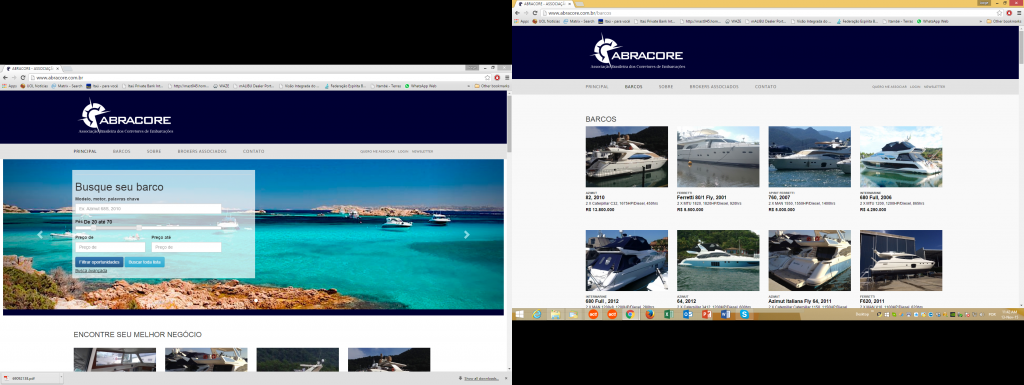Open Outlook from the taskbar
The height and width of the screenshot is (385, 1024).
pyautogui.click(x=687, y=314)
